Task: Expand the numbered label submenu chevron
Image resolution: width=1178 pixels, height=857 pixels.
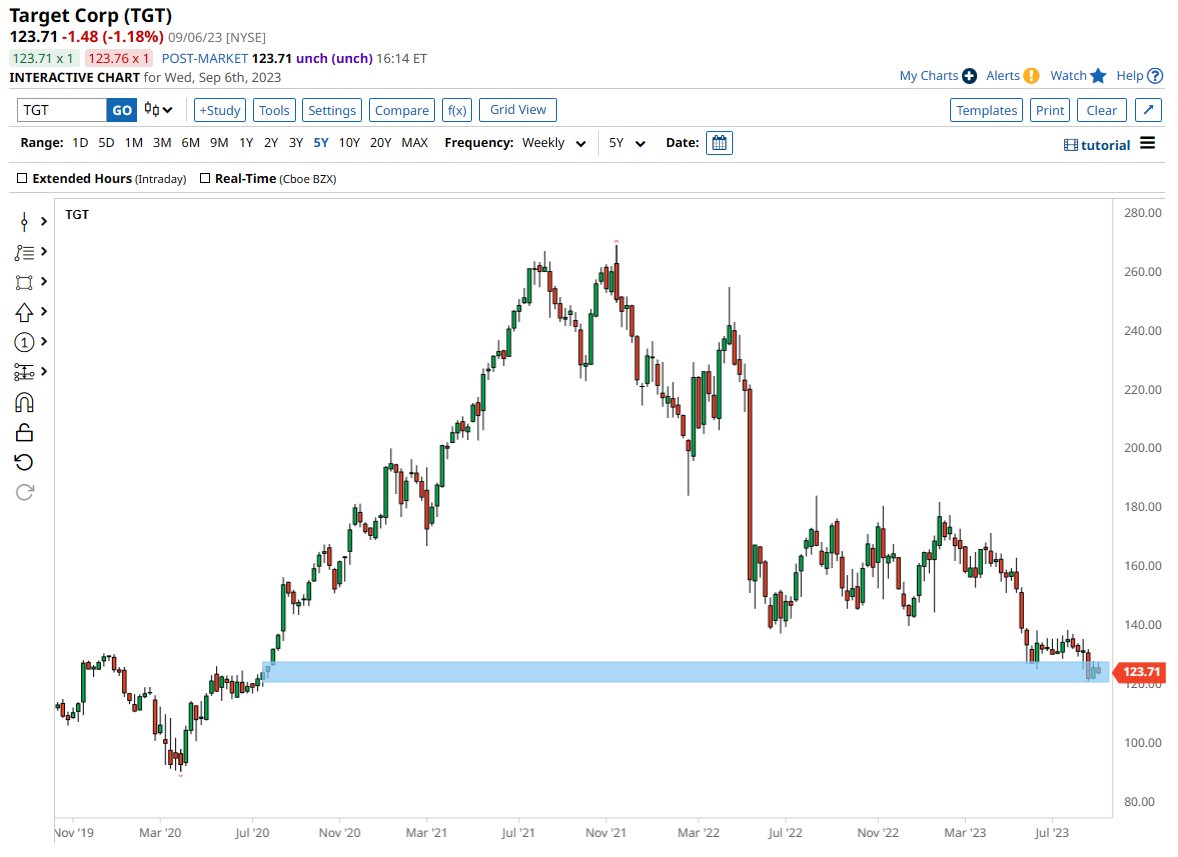Action: point(44,342)
